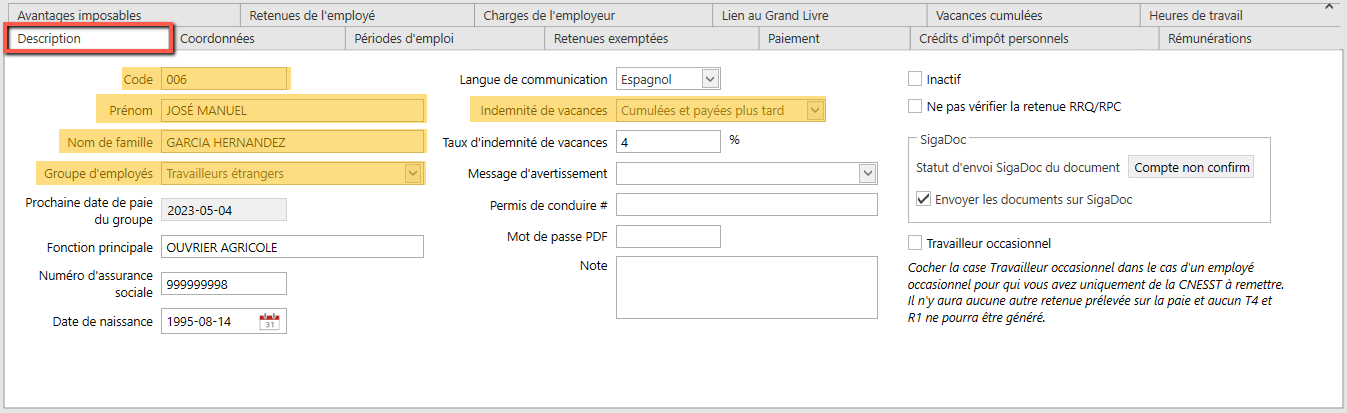The width and height of the screenshot is (1347, 413).
Task: Click inside the Note text area
Action: click(x=747, y=288)
